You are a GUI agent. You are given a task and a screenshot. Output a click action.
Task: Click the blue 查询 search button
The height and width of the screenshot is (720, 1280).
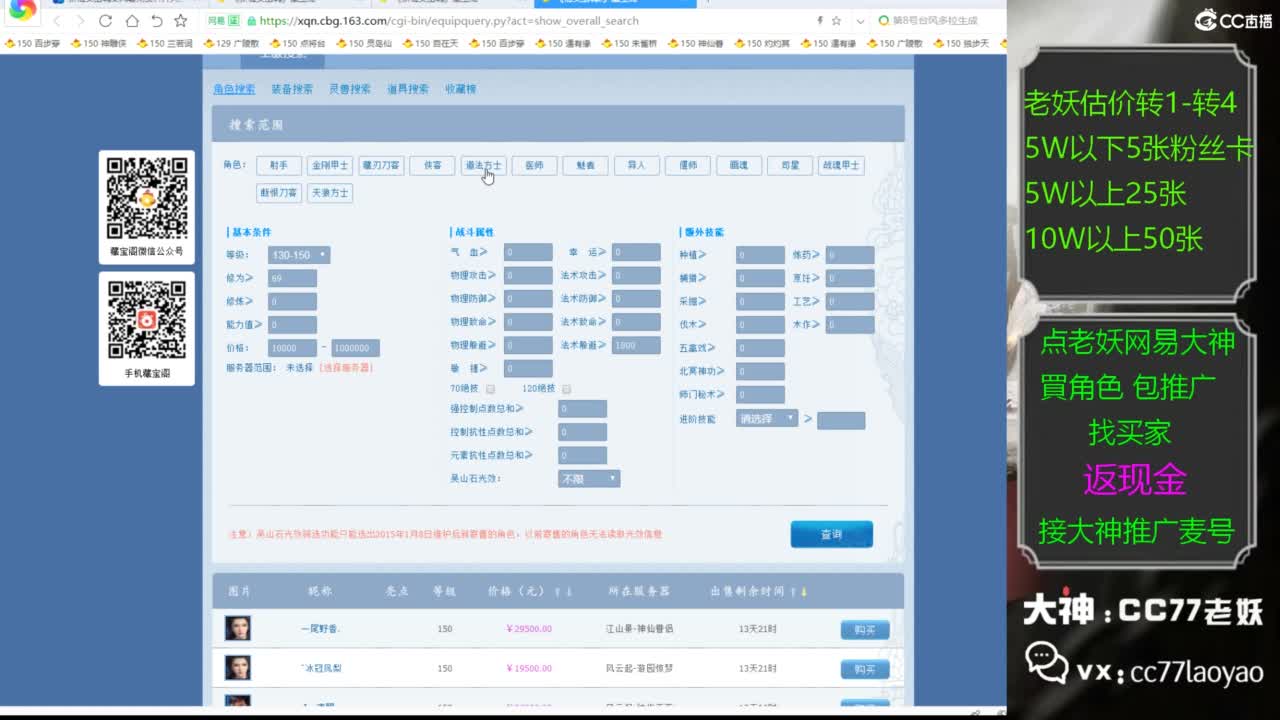[831, 534]
